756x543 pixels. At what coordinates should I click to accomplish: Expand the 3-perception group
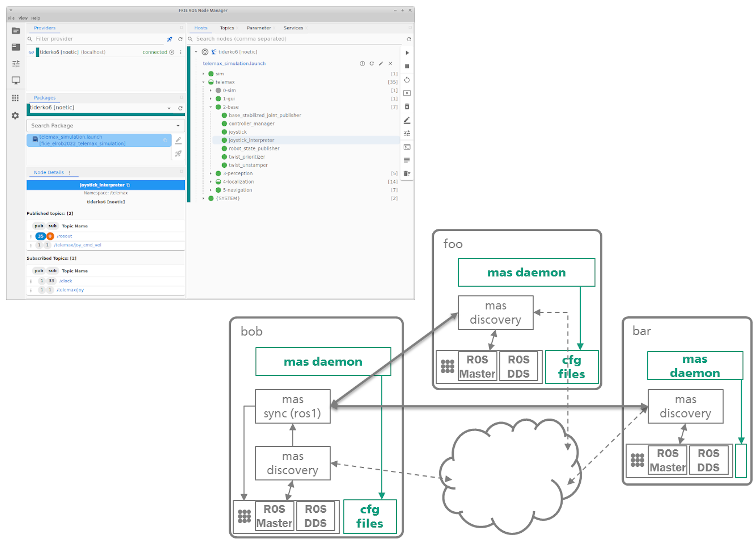[x=211, y=173]
